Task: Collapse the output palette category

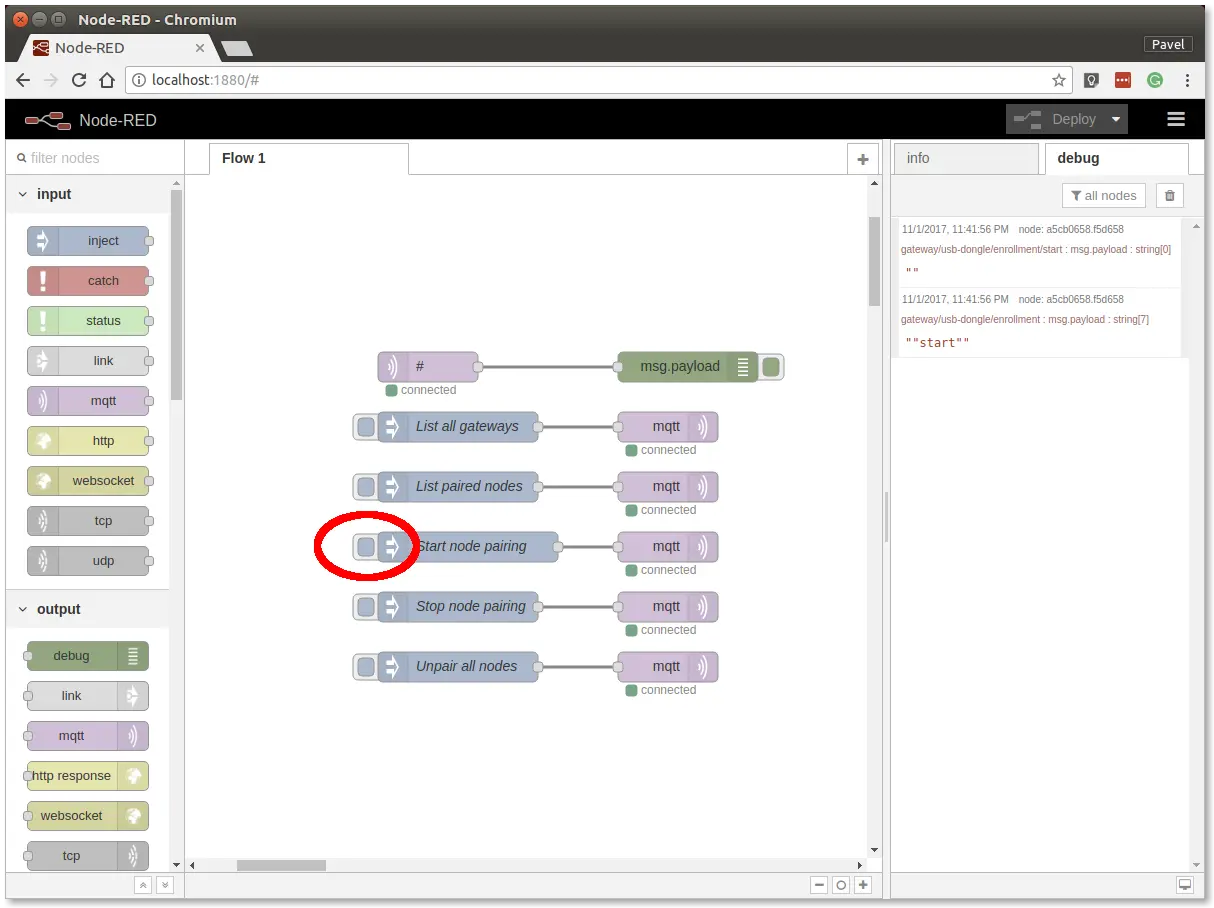Action: click(x=88, y=609)
